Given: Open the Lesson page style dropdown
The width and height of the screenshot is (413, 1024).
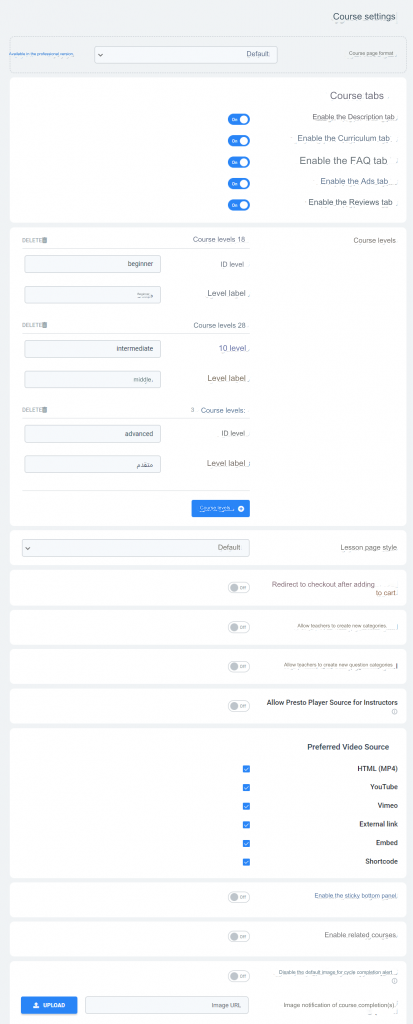Looking at the screenshot, I should tap(136, 548).
